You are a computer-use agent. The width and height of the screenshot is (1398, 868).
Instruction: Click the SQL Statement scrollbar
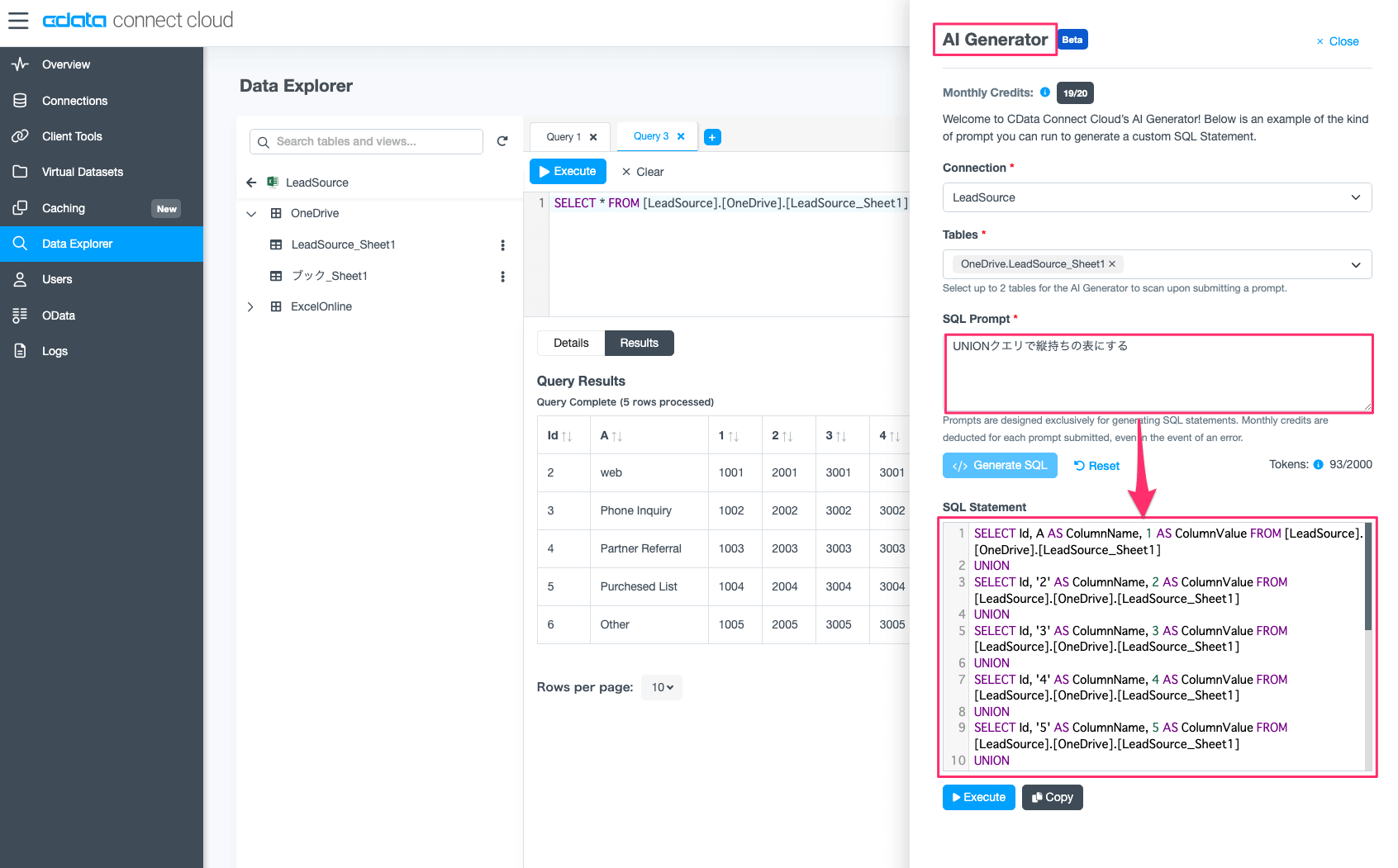tap(1368, 576)
